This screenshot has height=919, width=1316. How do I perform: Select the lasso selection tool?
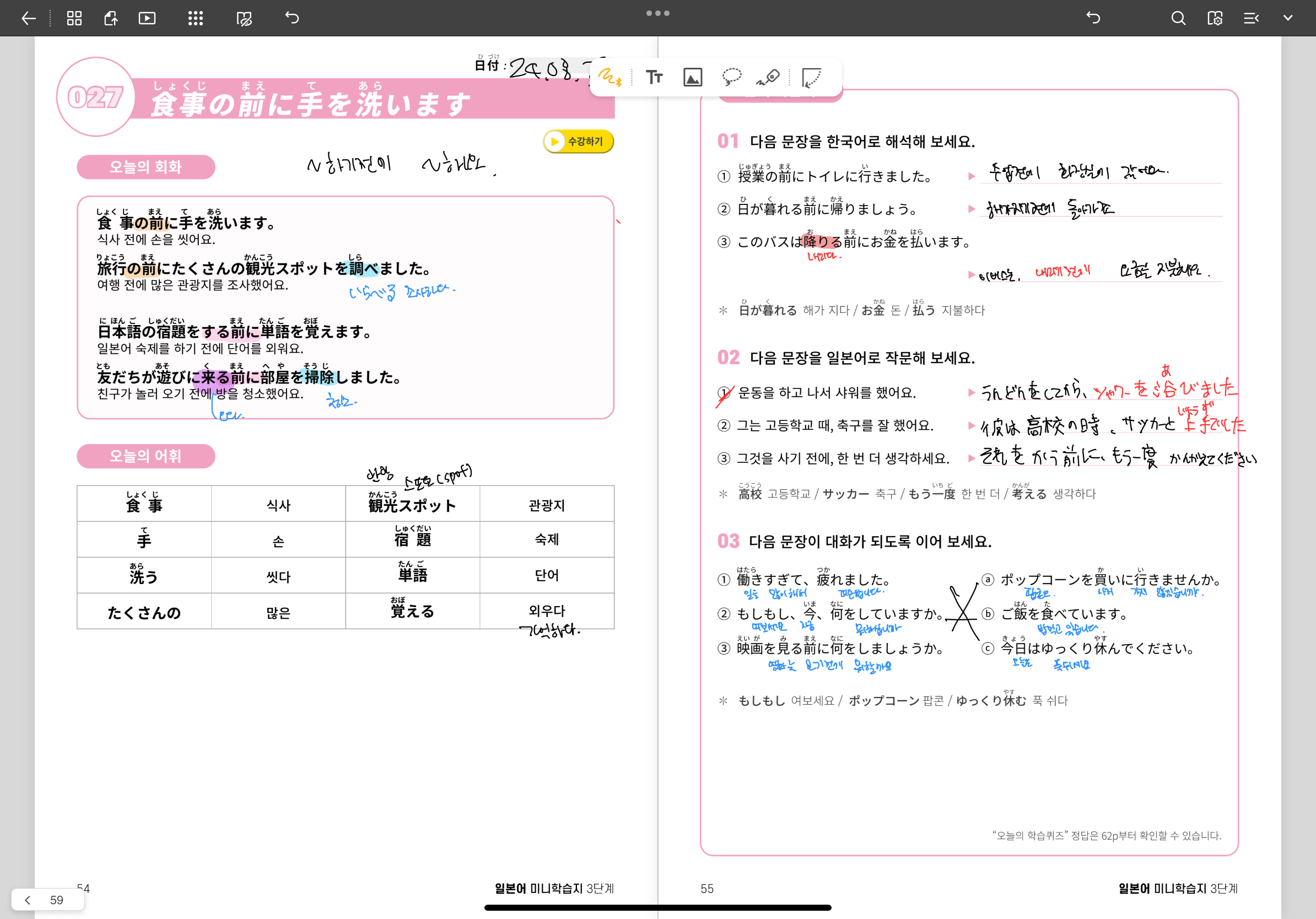(731, 77)
